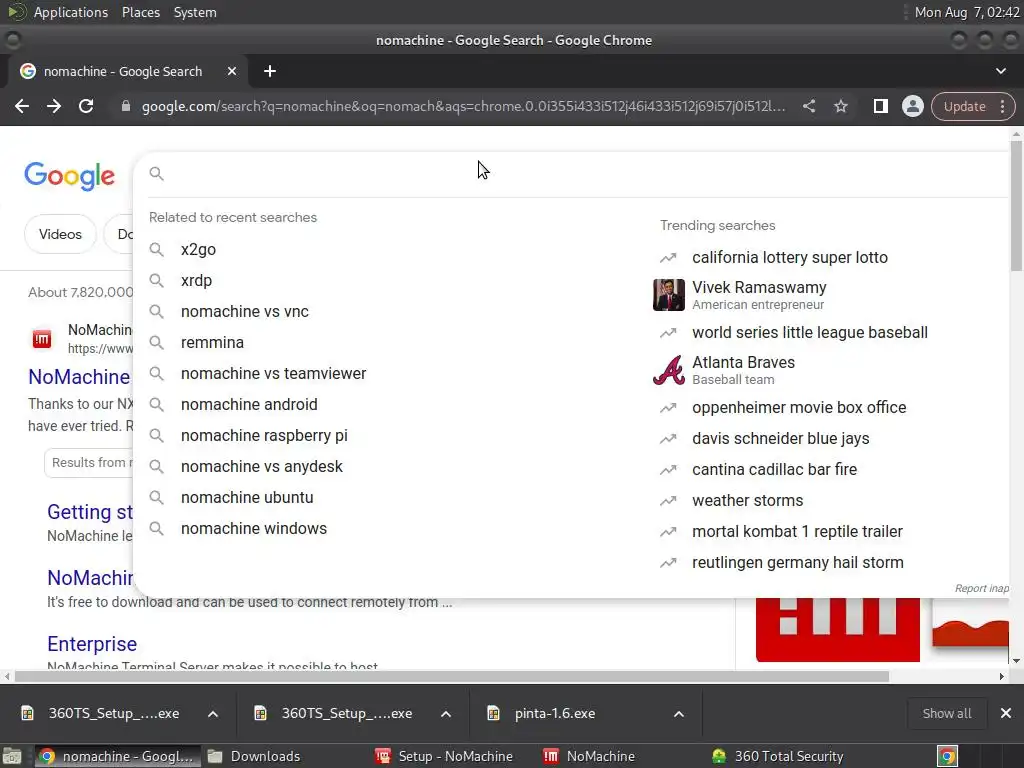Screen dimensions: 1024x768
Task: Open a new tab with the plus button
Action: [x=270, y=71]
